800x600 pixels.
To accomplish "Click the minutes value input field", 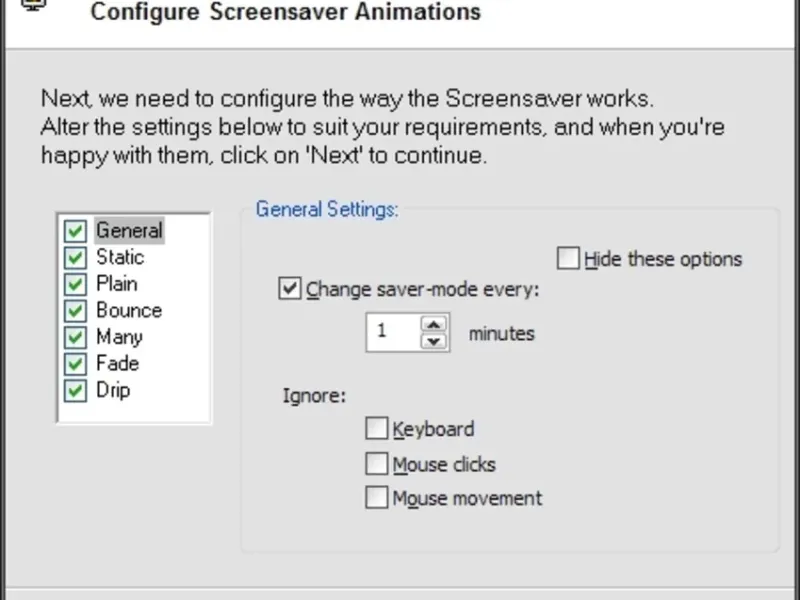I will [x=392, y=332].
